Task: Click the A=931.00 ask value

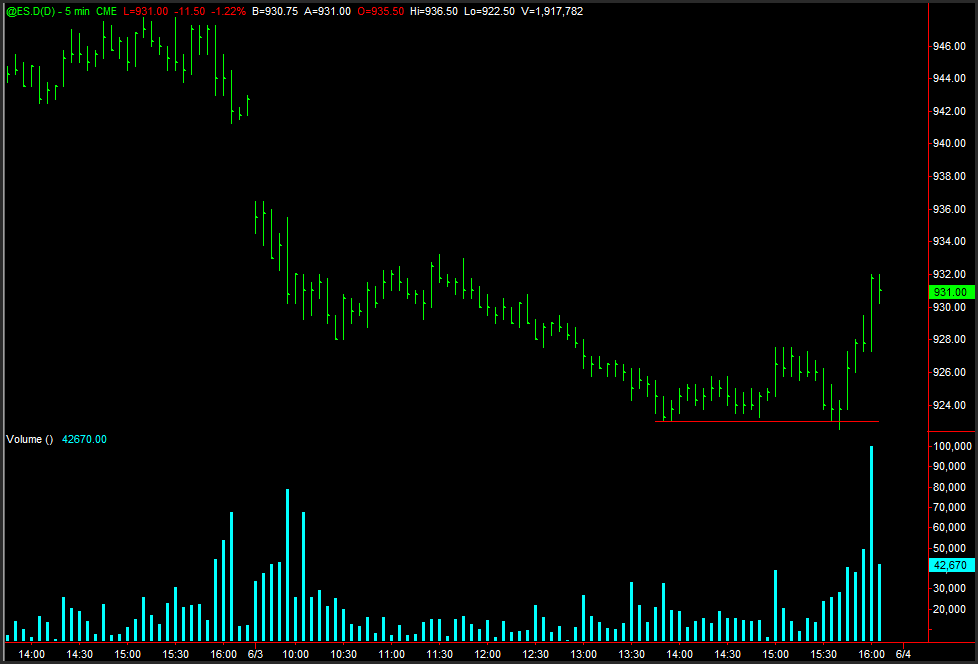Action: [x=327, y=11]
